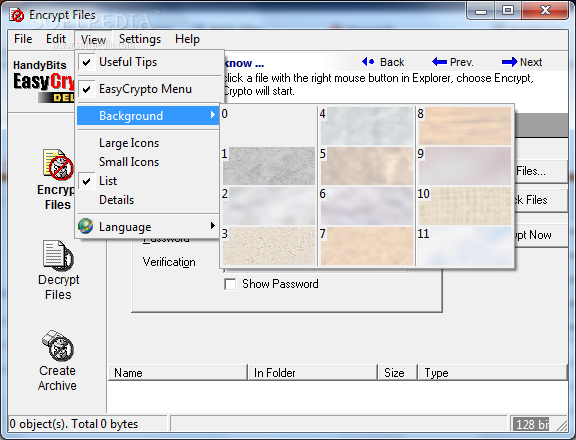Open the Settings menu
This screenshot has width=576, height=440.
(x=140, y=39)
